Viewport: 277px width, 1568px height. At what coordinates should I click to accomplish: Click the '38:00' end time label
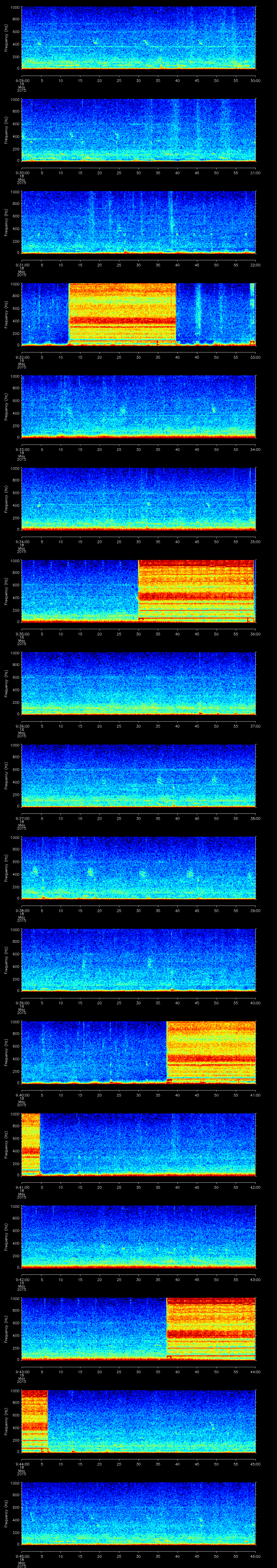[256, 818]
